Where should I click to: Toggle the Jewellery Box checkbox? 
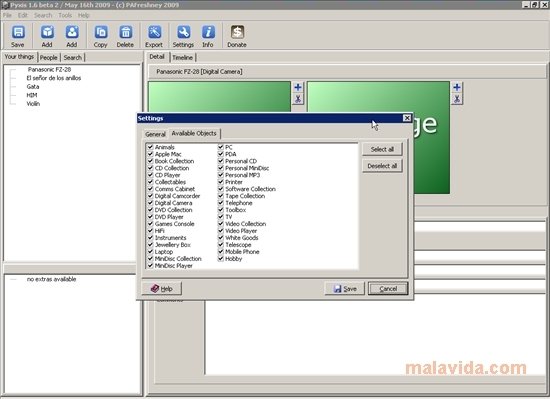[x=150, y=245]
